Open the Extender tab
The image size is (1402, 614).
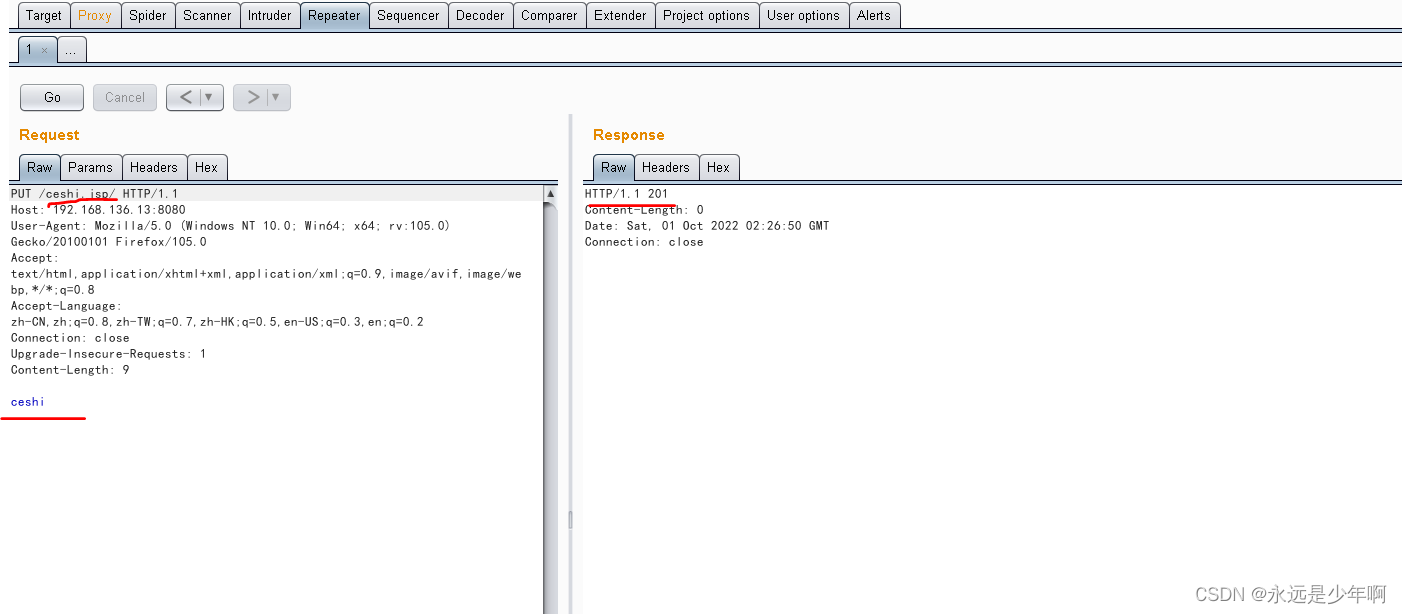pyautogui.click(x=620, y=15)
